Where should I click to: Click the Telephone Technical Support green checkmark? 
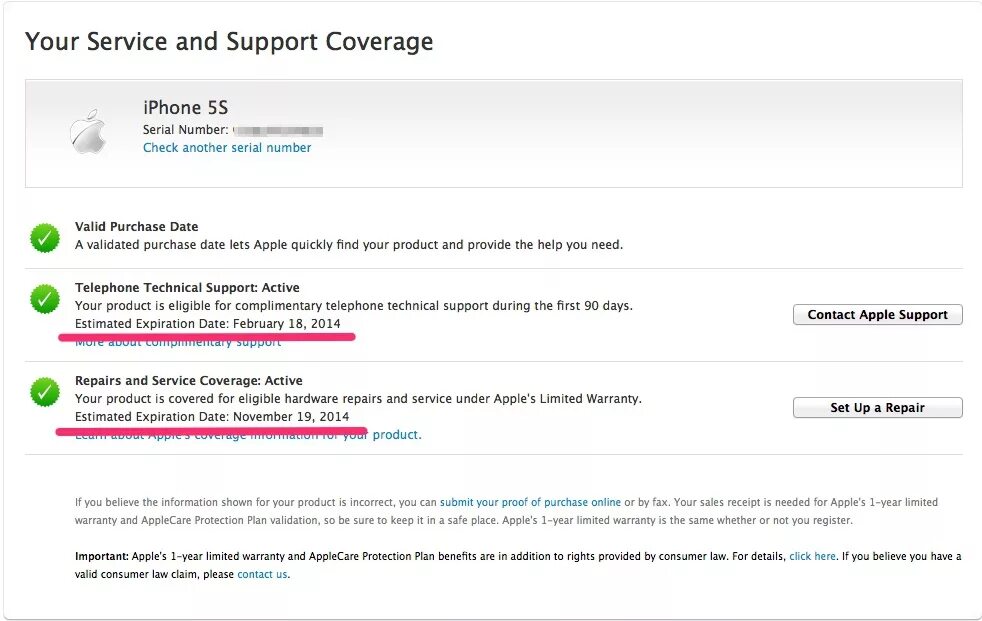(x=45, y=299)
